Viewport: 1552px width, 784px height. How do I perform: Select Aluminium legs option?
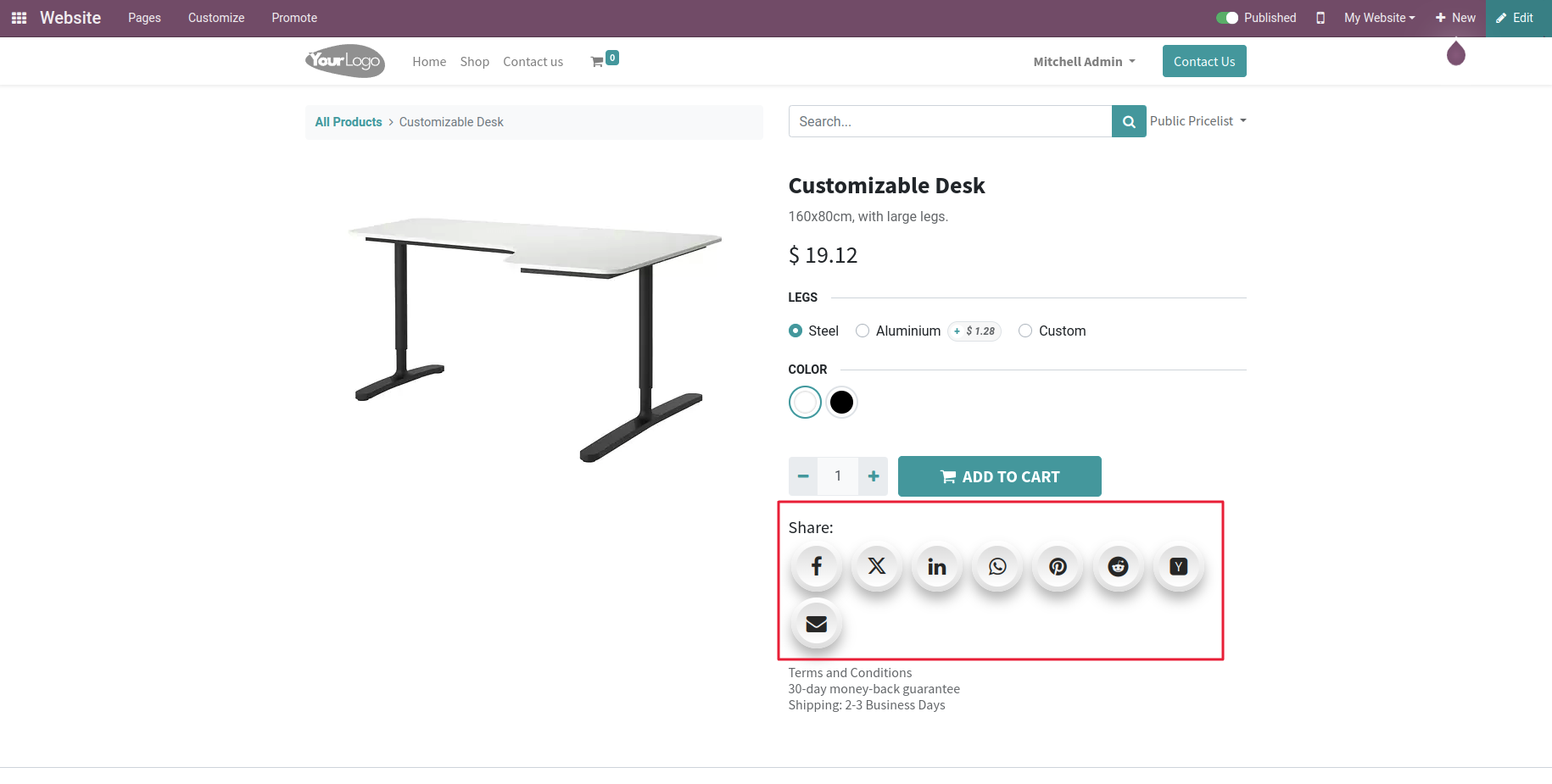point(863,331)
